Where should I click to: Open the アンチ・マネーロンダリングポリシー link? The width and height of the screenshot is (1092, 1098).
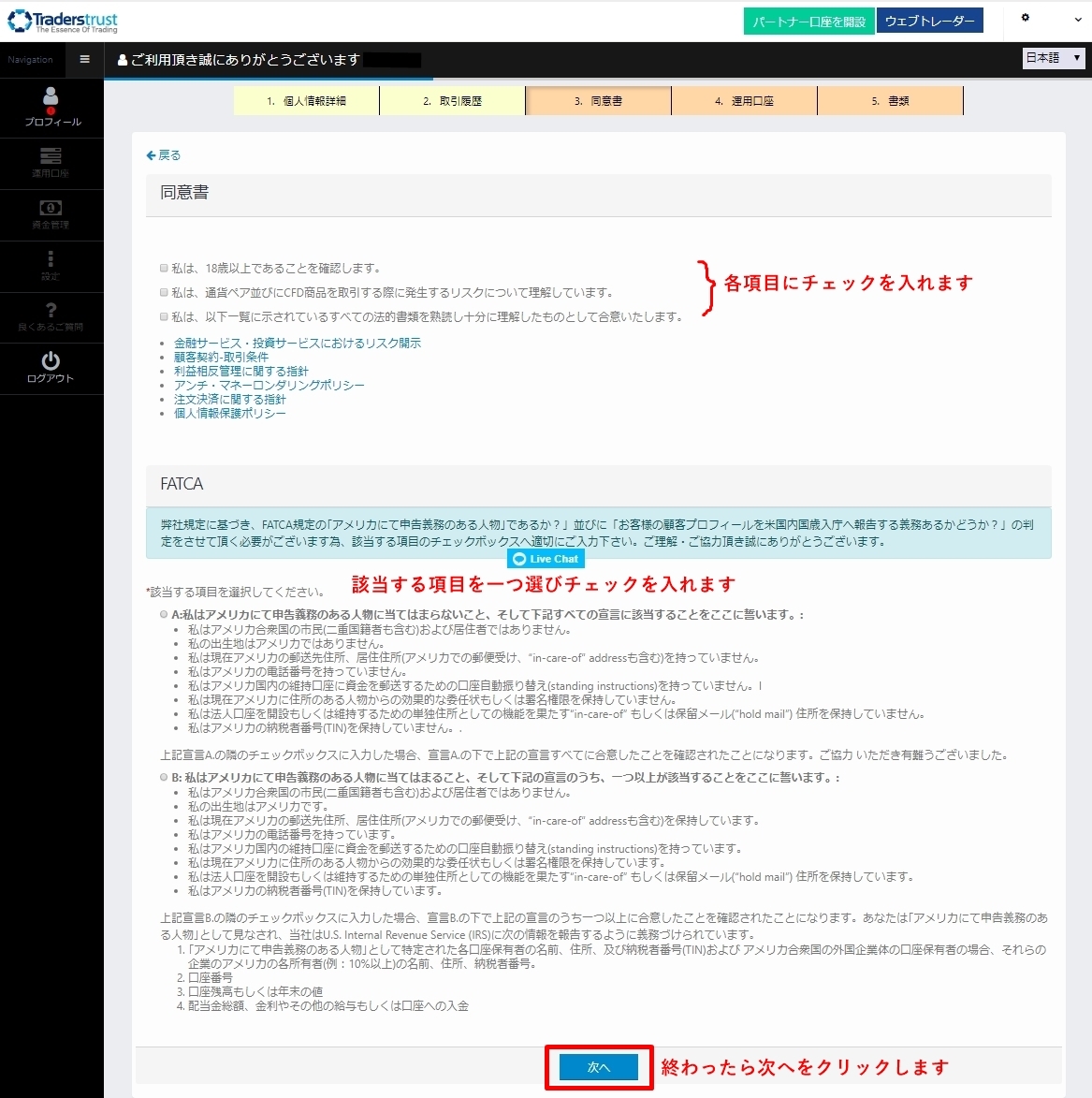(x=269, y=385)
